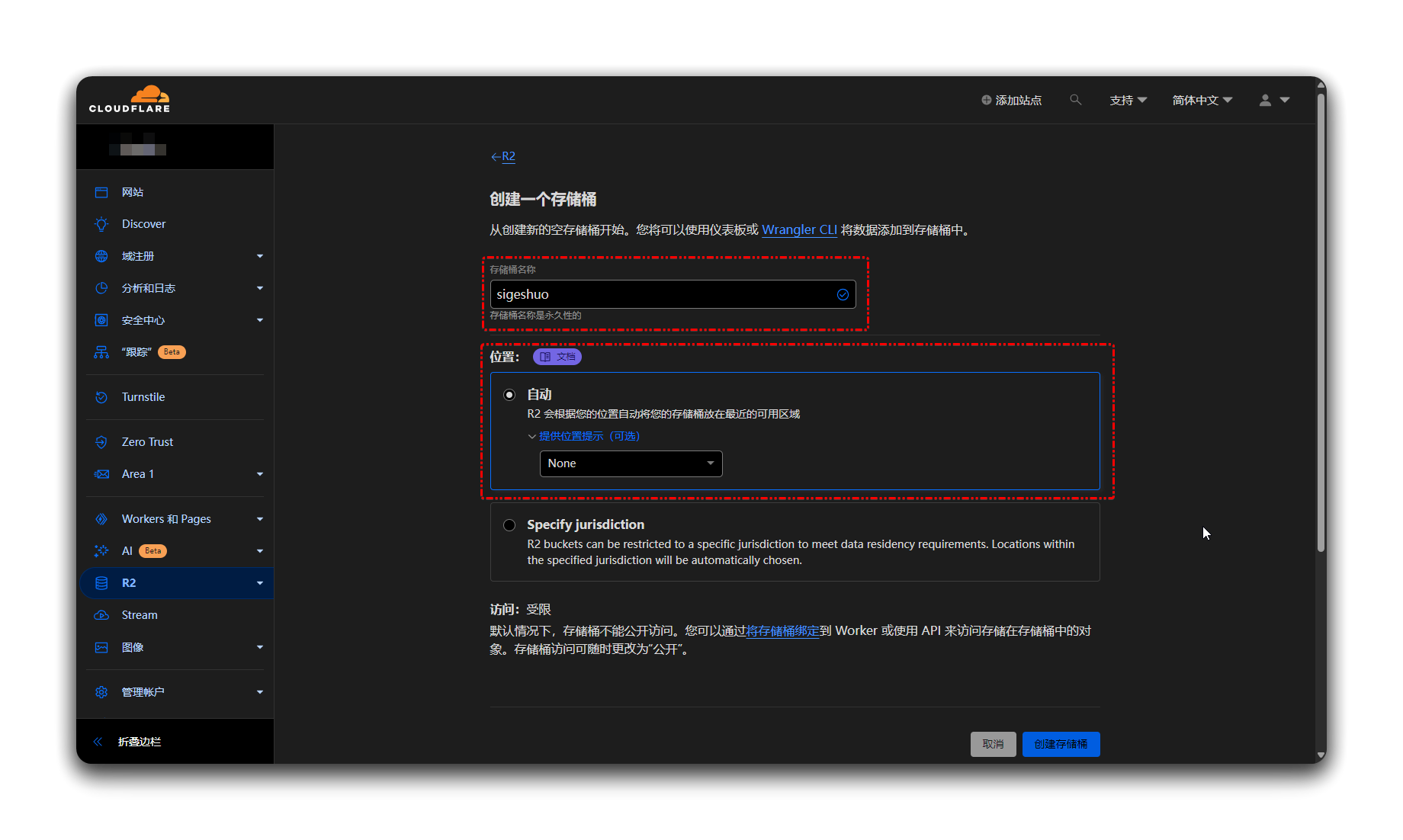Expand the 分析和日志 menu arrow
This screenshot has height=840, width=1403.
tap(260, 288)
